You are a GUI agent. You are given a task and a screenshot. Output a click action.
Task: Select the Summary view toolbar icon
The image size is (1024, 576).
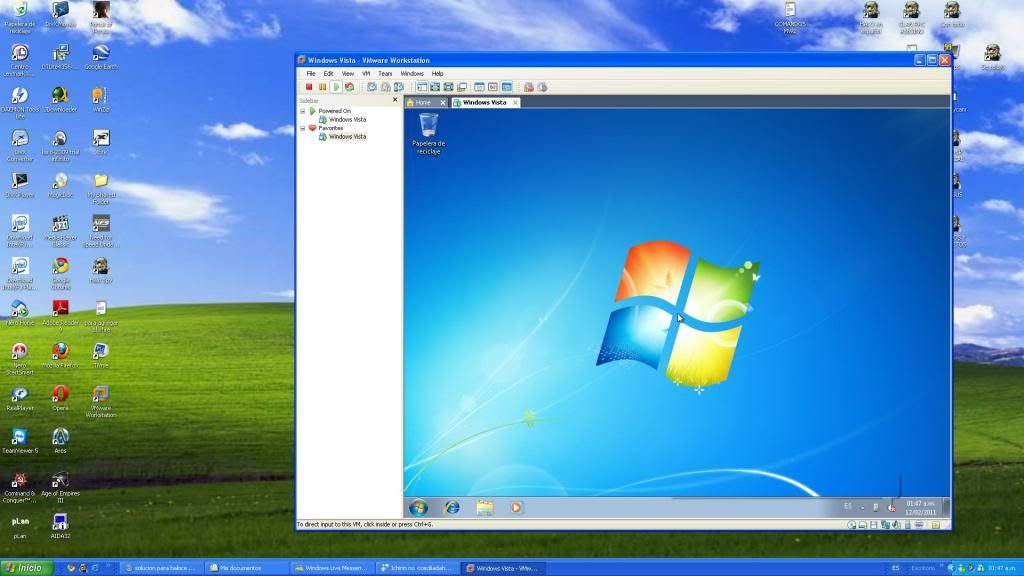coord(479,87)
